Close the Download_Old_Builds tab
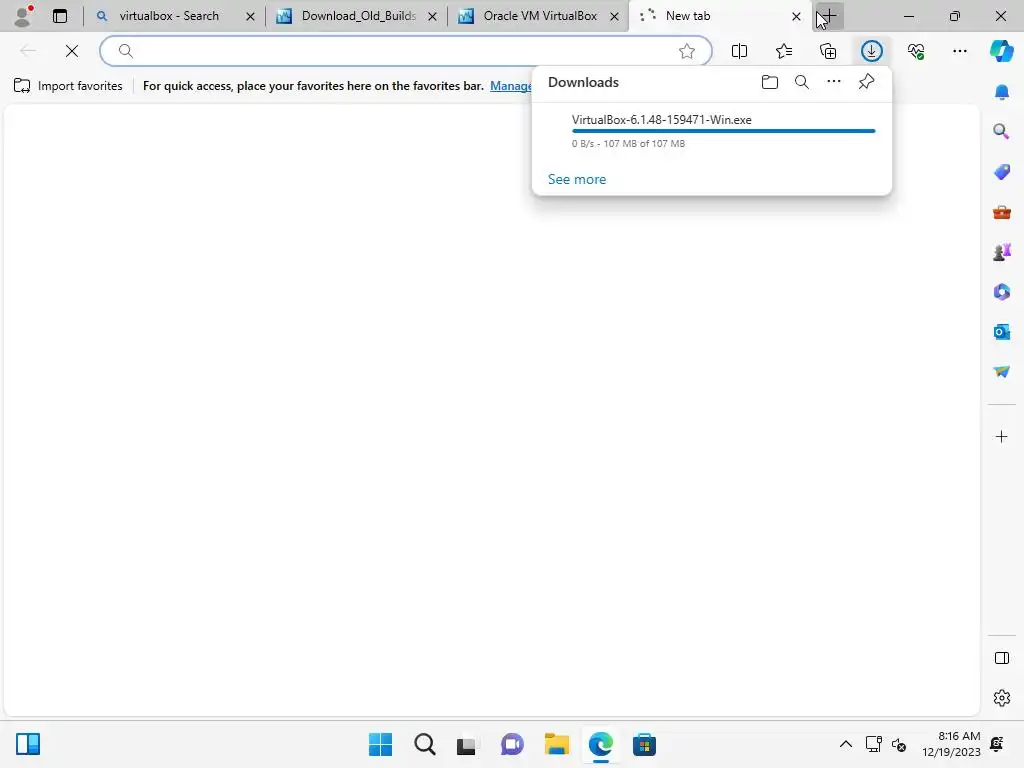The width and height of the screenshot is (1024, 768). point(432,16)
